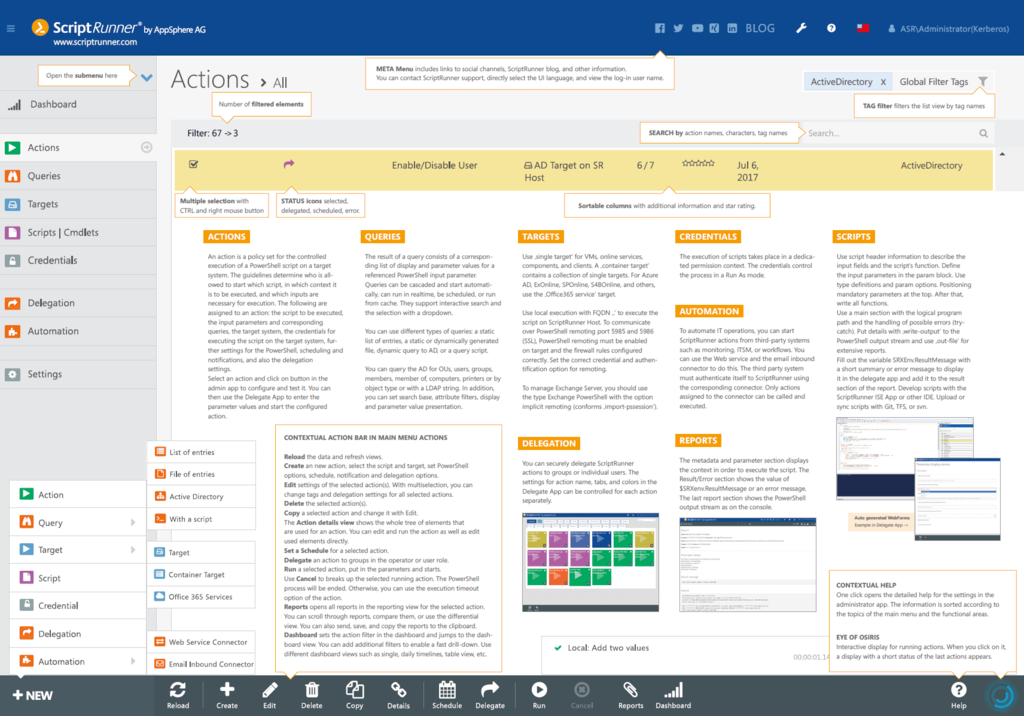Click the delegated status arrow icon
Viewport: 1024px width, 716px height.
point(289,164)
